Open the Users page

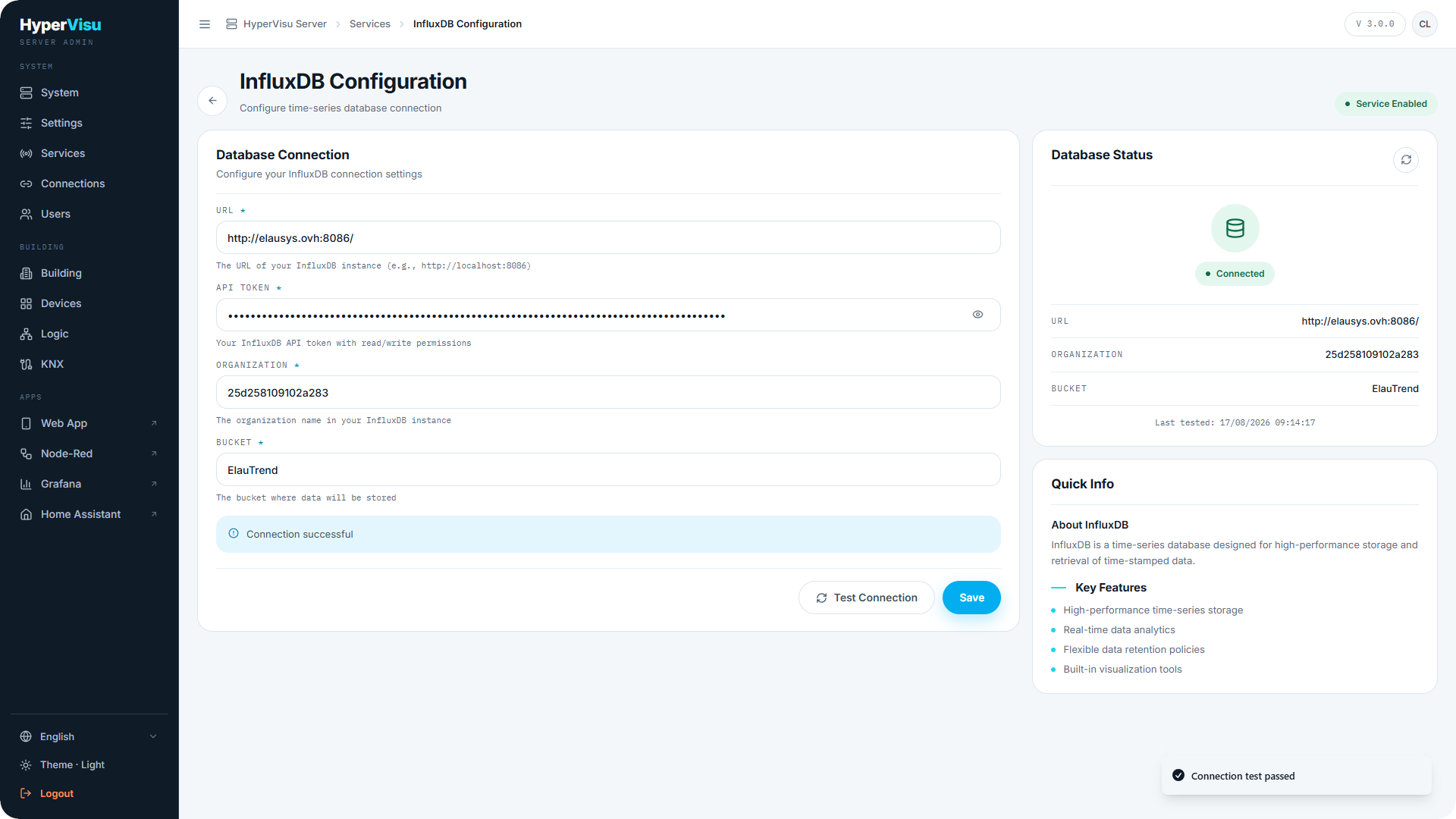[x=89, y=214]
